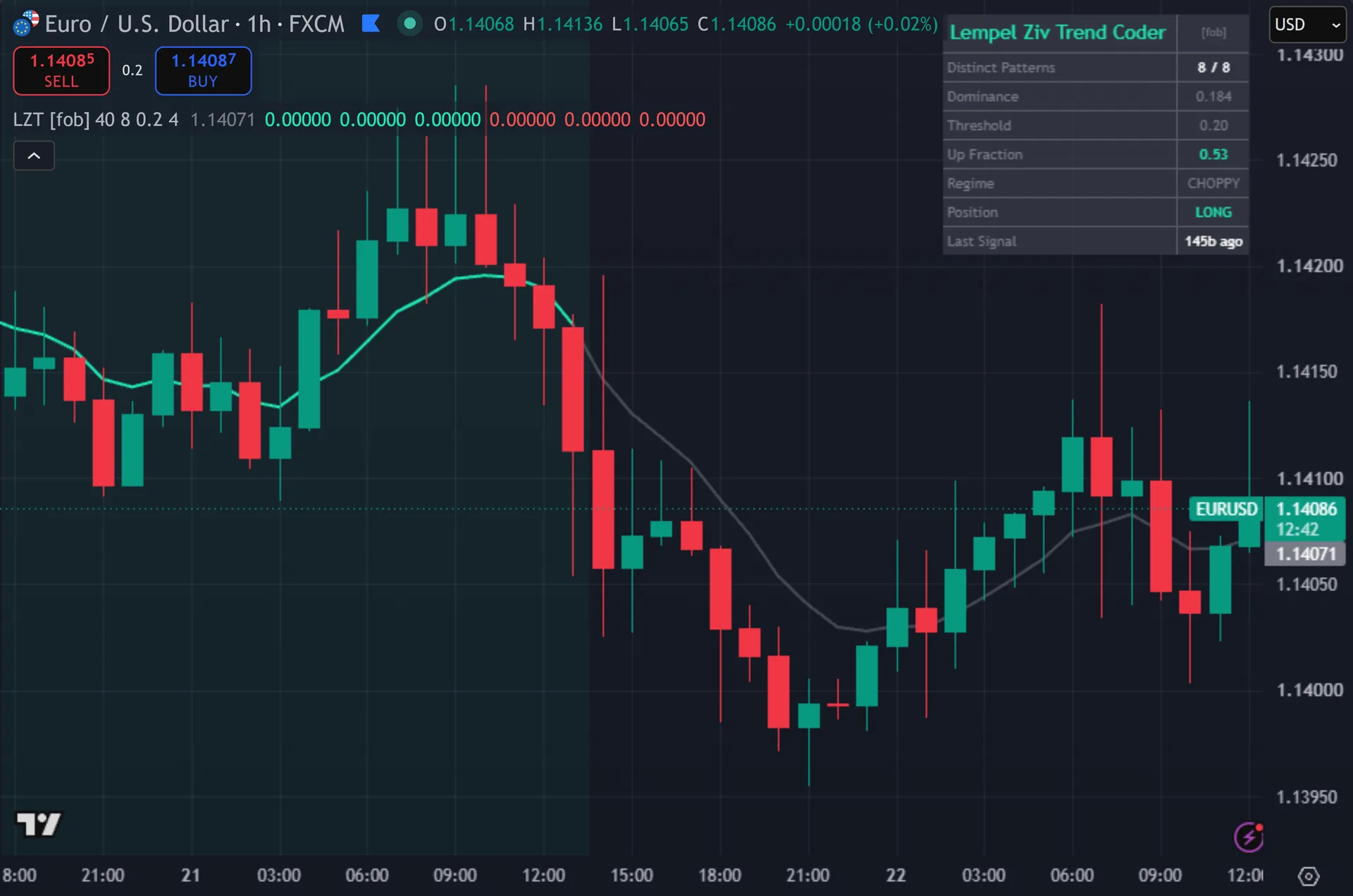
Task: Click the 1.14087 BUY button
Action: (x=203, y=70)
